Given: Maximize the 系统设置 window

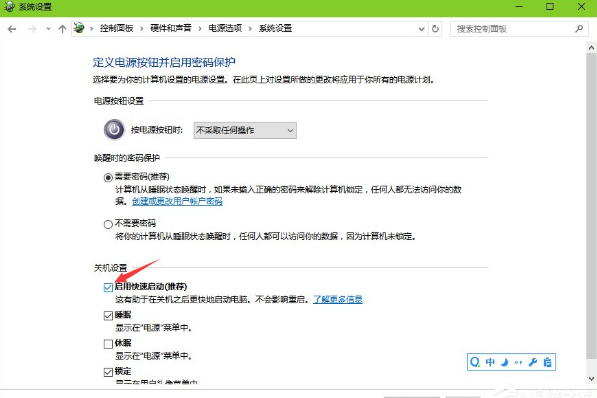Looking at the screenshot, I should coord(550,6).
